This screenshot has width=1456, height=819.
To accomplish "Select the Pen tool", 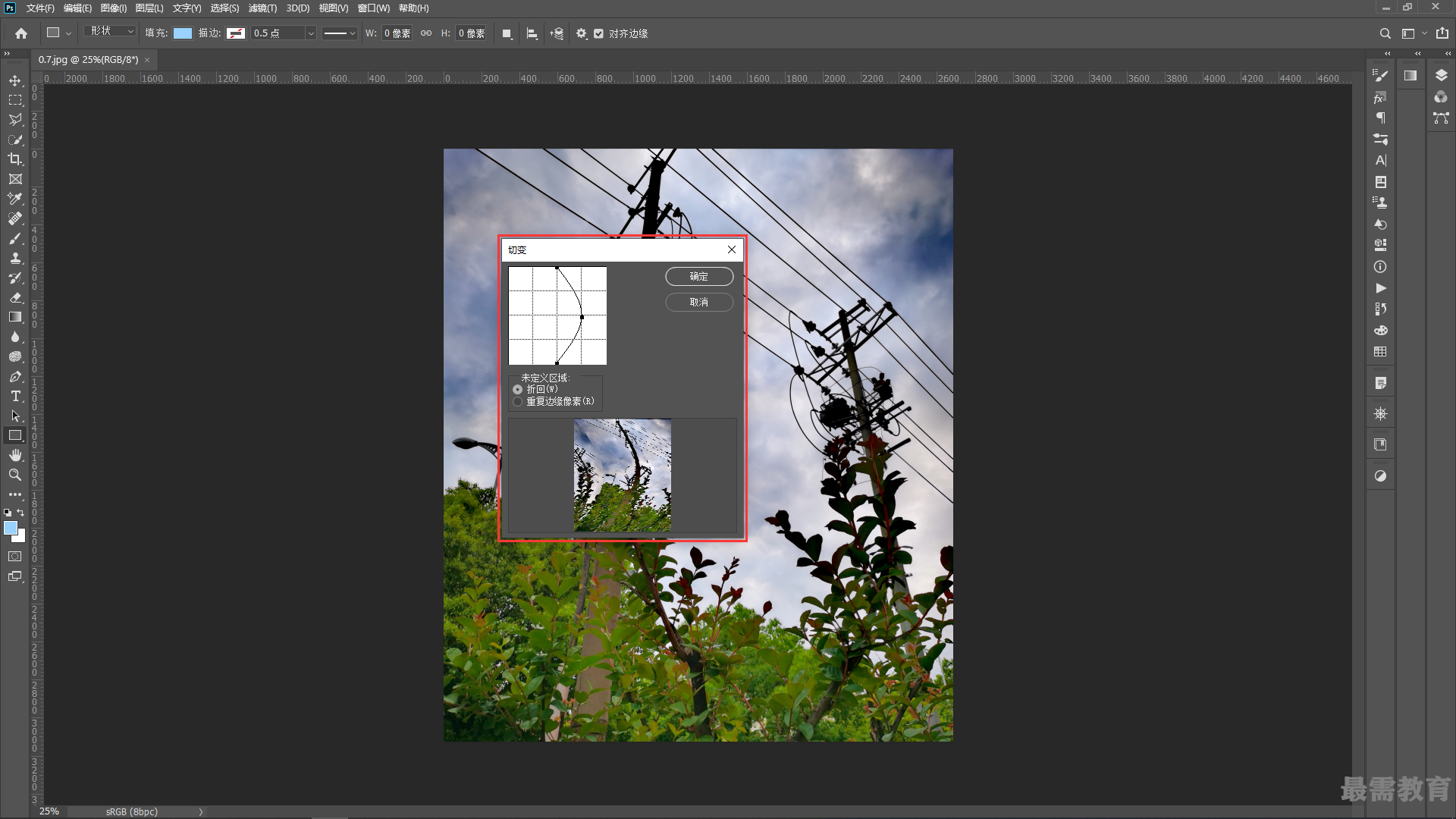I will tap(15, 376).
